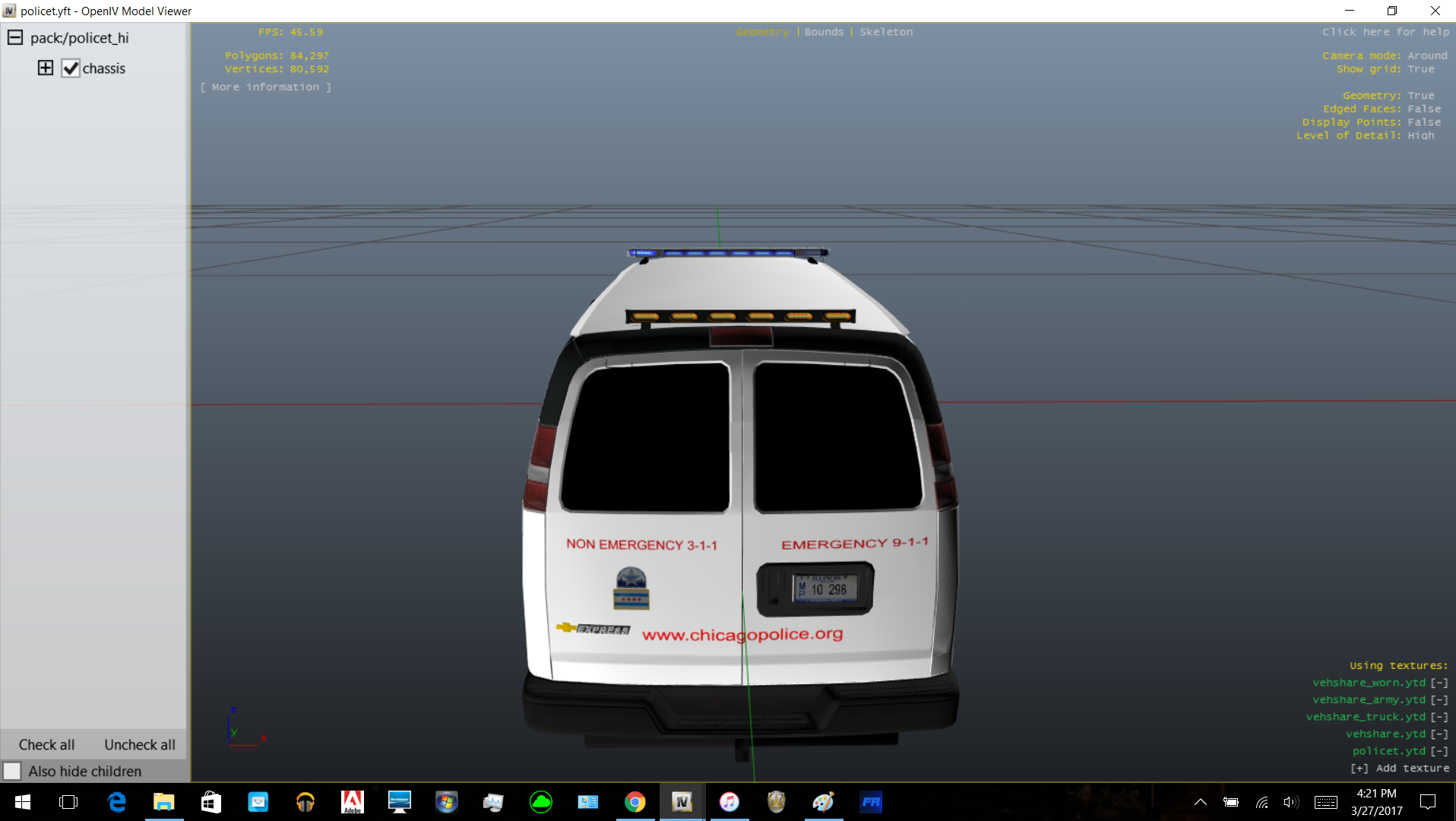This screenshot has width=1456, height=821.
Task: Enable Also hide children checkbox
Action: tap(12, 771)
